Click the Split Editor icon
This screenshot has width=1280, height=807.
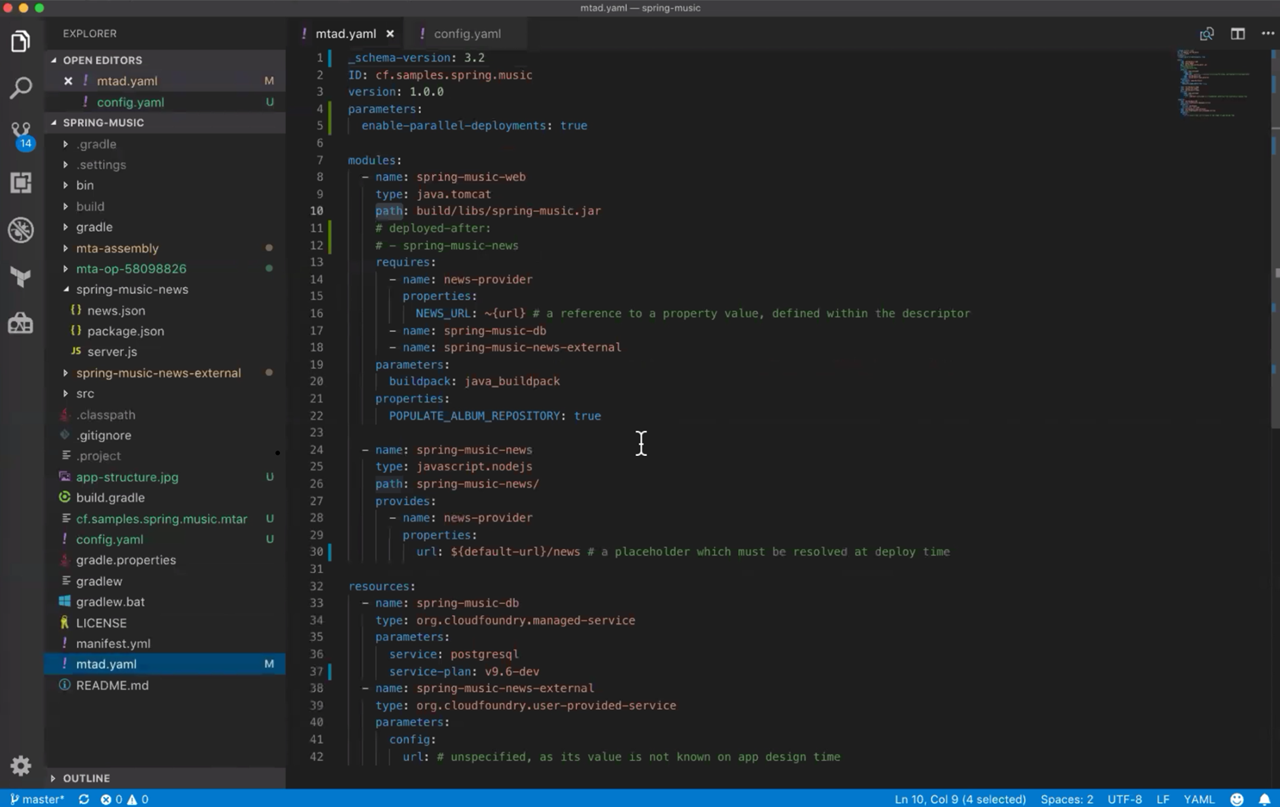click(x=1238, y=34)
